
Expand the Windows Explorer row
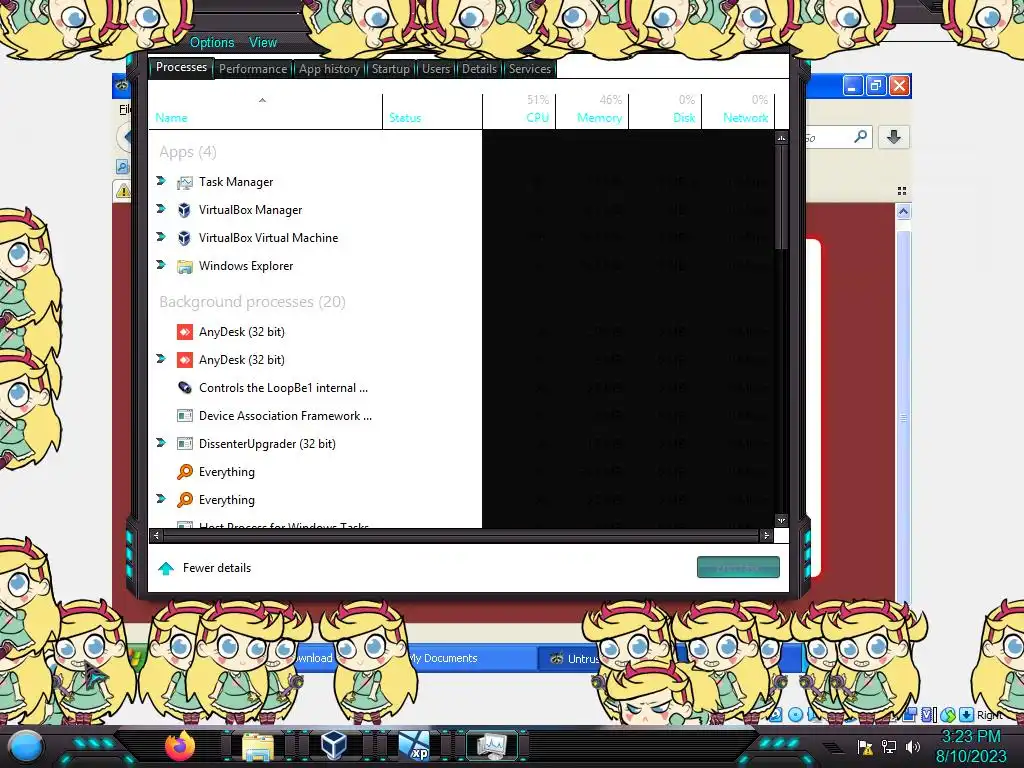pos(161,265)
